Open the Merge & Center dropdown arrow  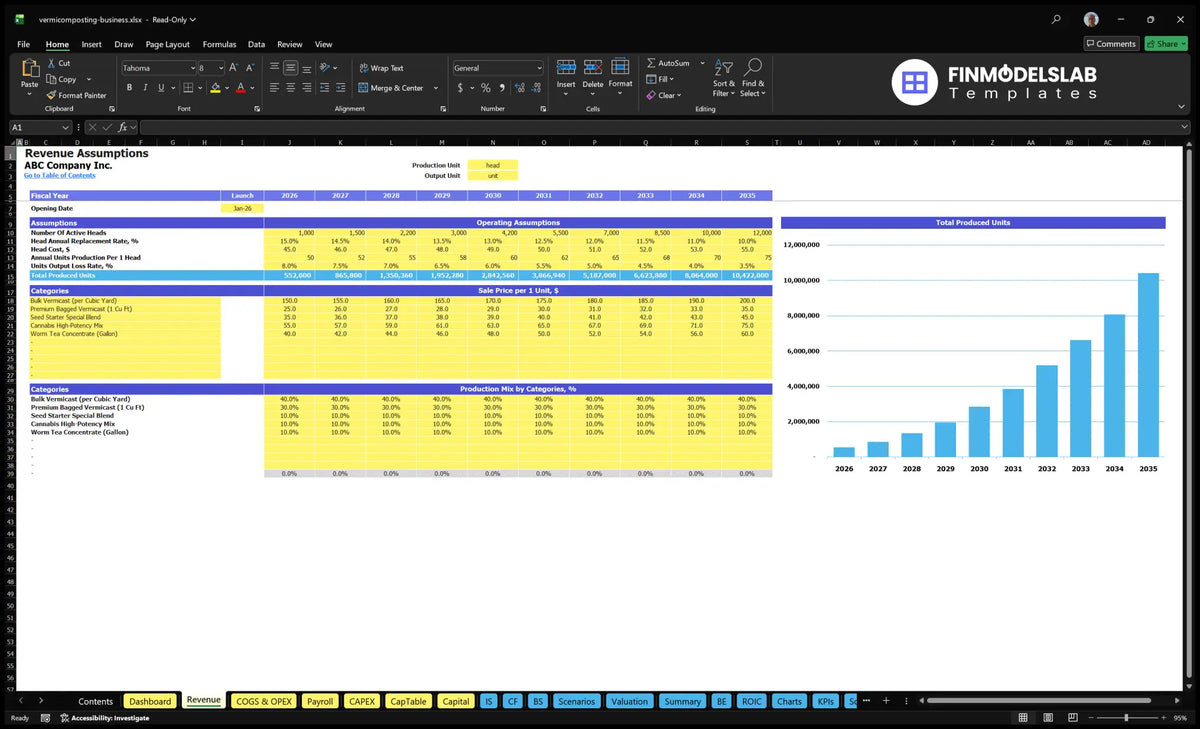(x=436, y=88)
